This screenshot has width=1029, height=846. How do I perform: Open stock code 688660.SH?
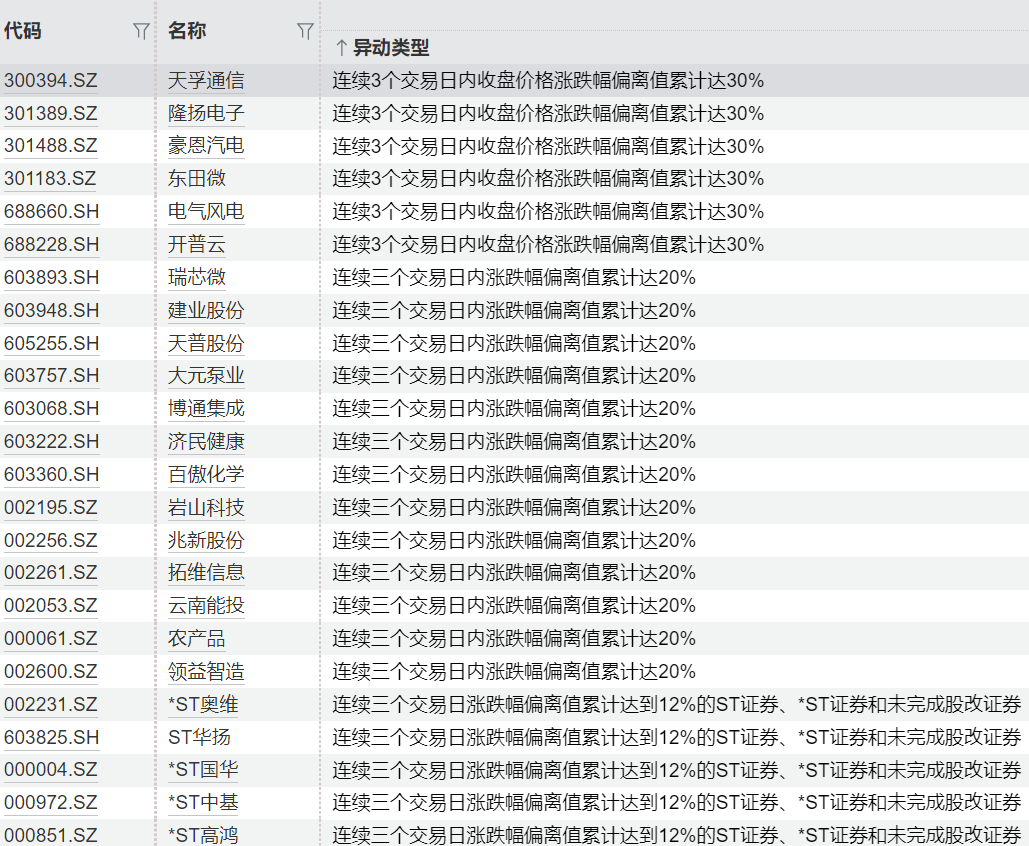click(52, 211)
